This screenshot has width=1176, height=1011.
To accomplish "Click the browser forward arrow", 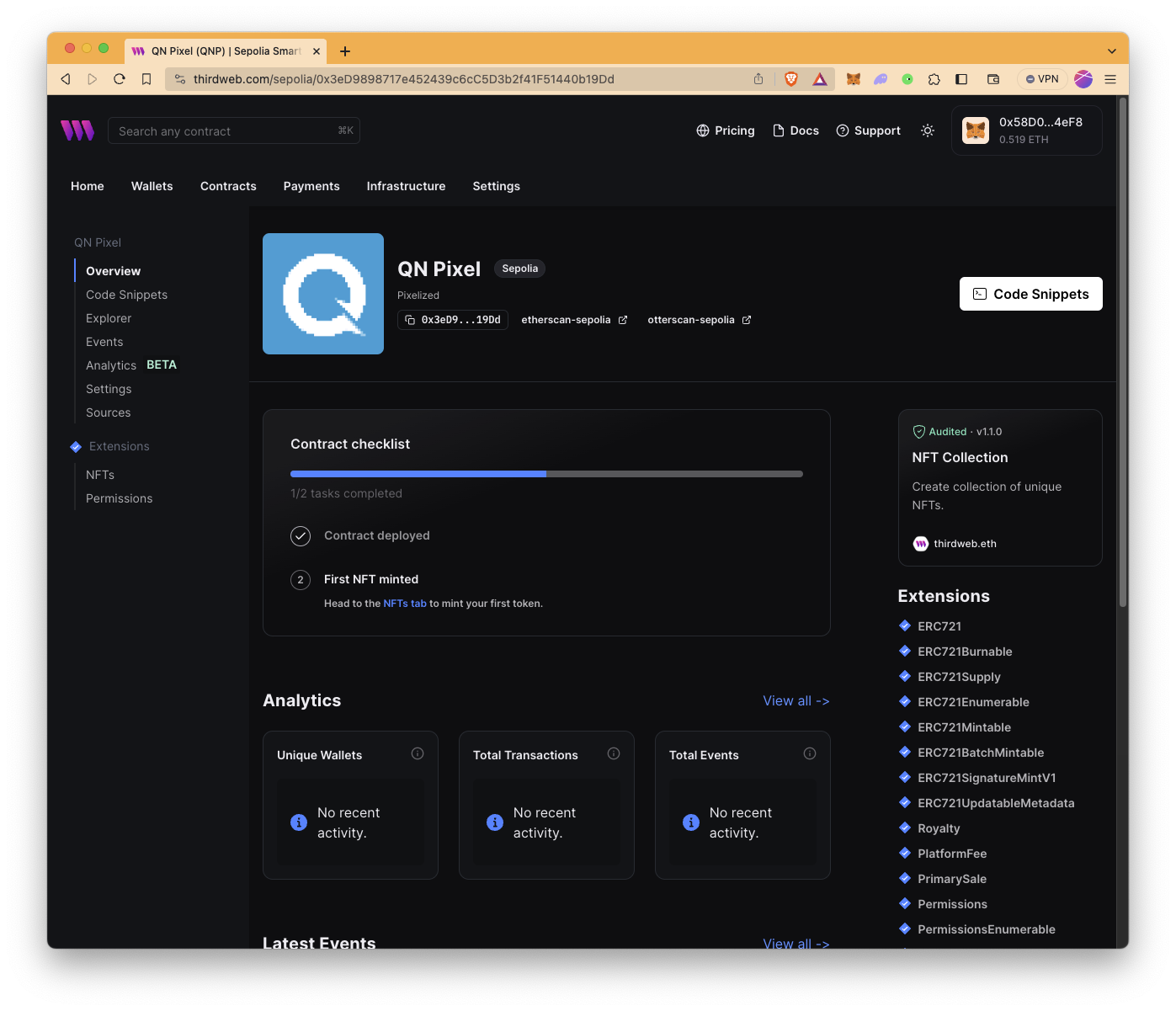I will click(93, 79).
